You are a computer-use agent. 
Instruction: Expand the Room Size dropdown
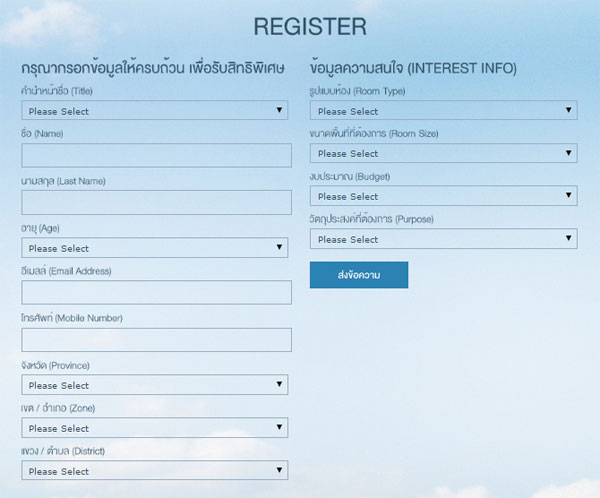pyautogui.click(x=443, y=154)
